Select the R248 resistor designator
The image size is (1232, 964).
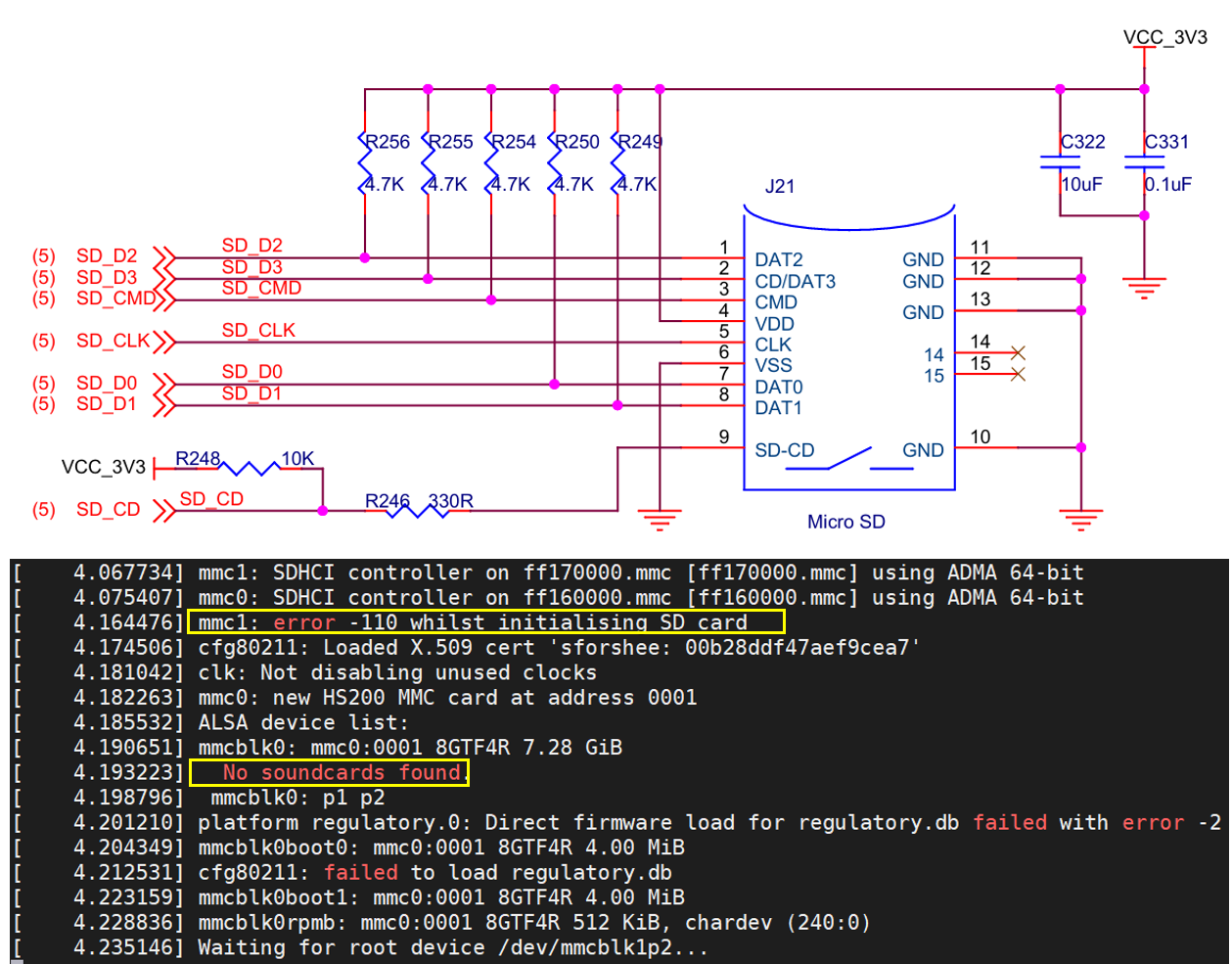tap(198, 458)
